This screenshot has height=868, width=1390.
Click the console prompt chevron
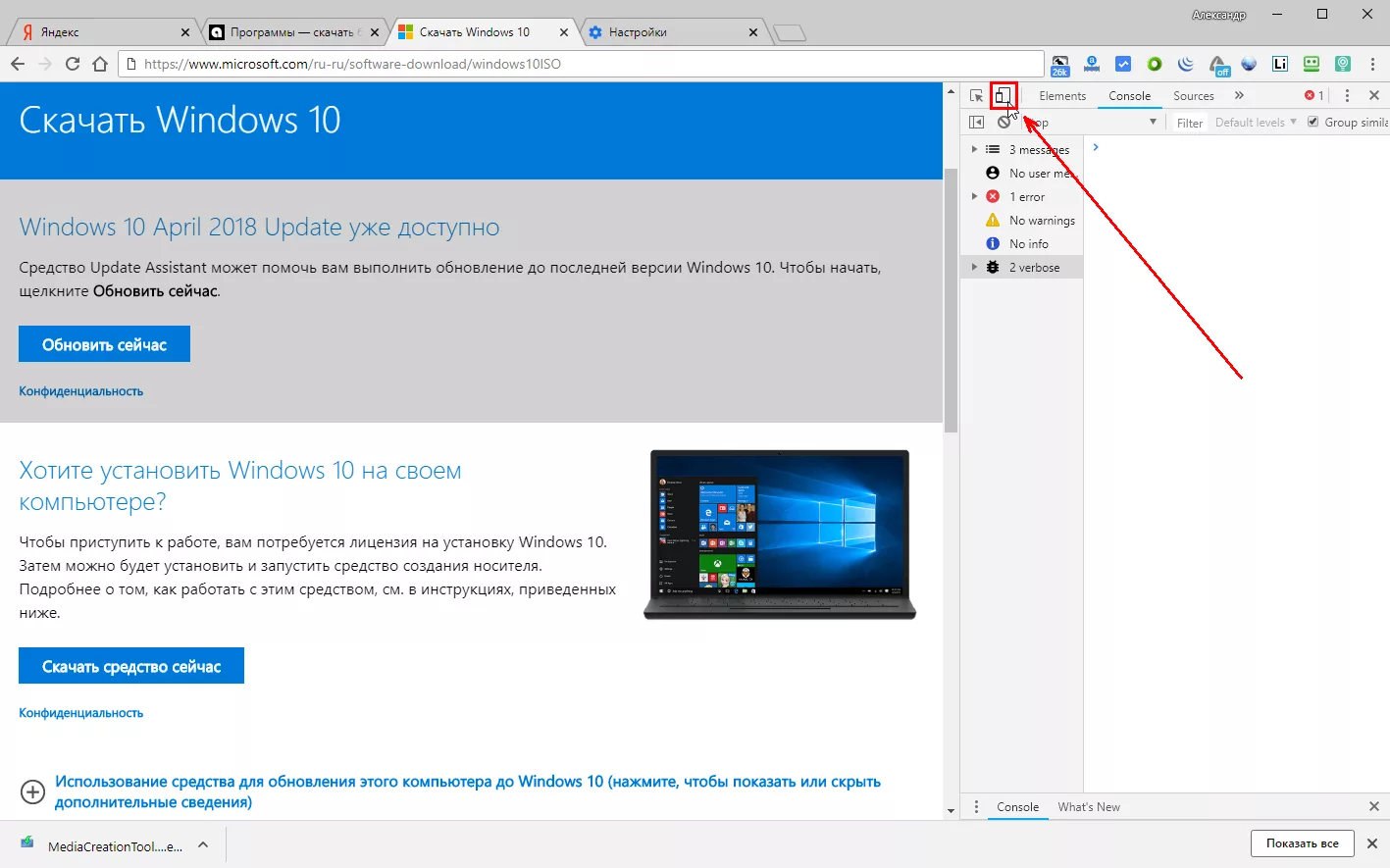tap(1096, 147)
